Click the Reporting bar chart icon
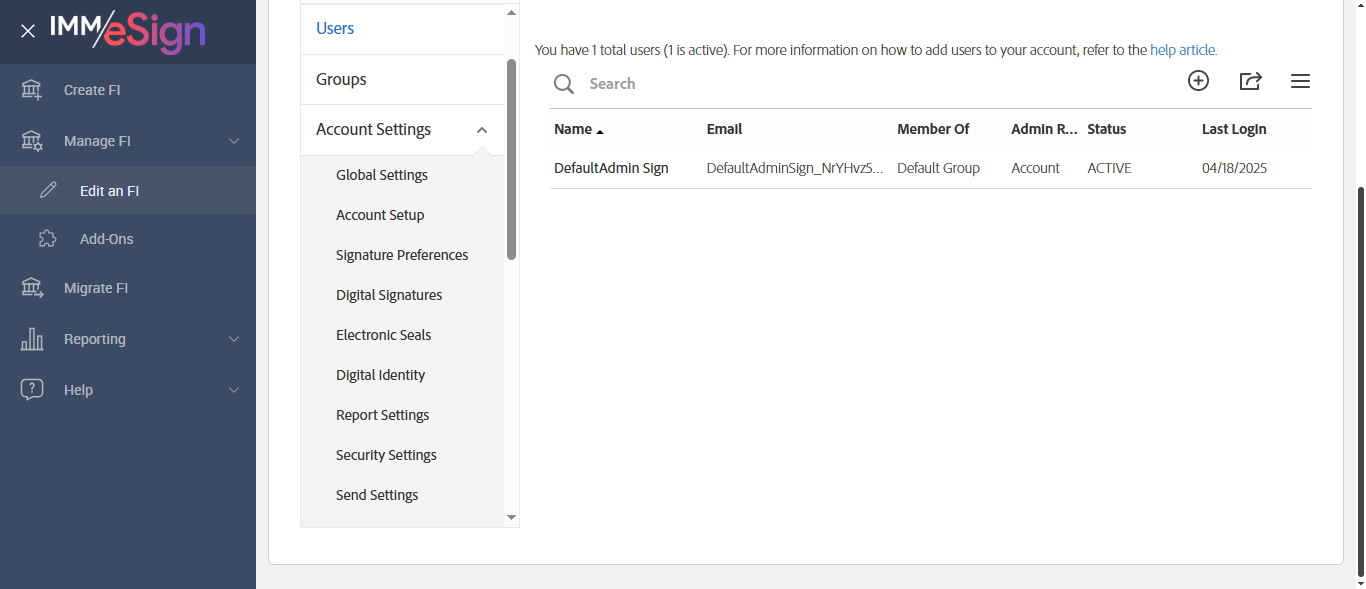The image size is (1366, 589). [x=32, y=339]
